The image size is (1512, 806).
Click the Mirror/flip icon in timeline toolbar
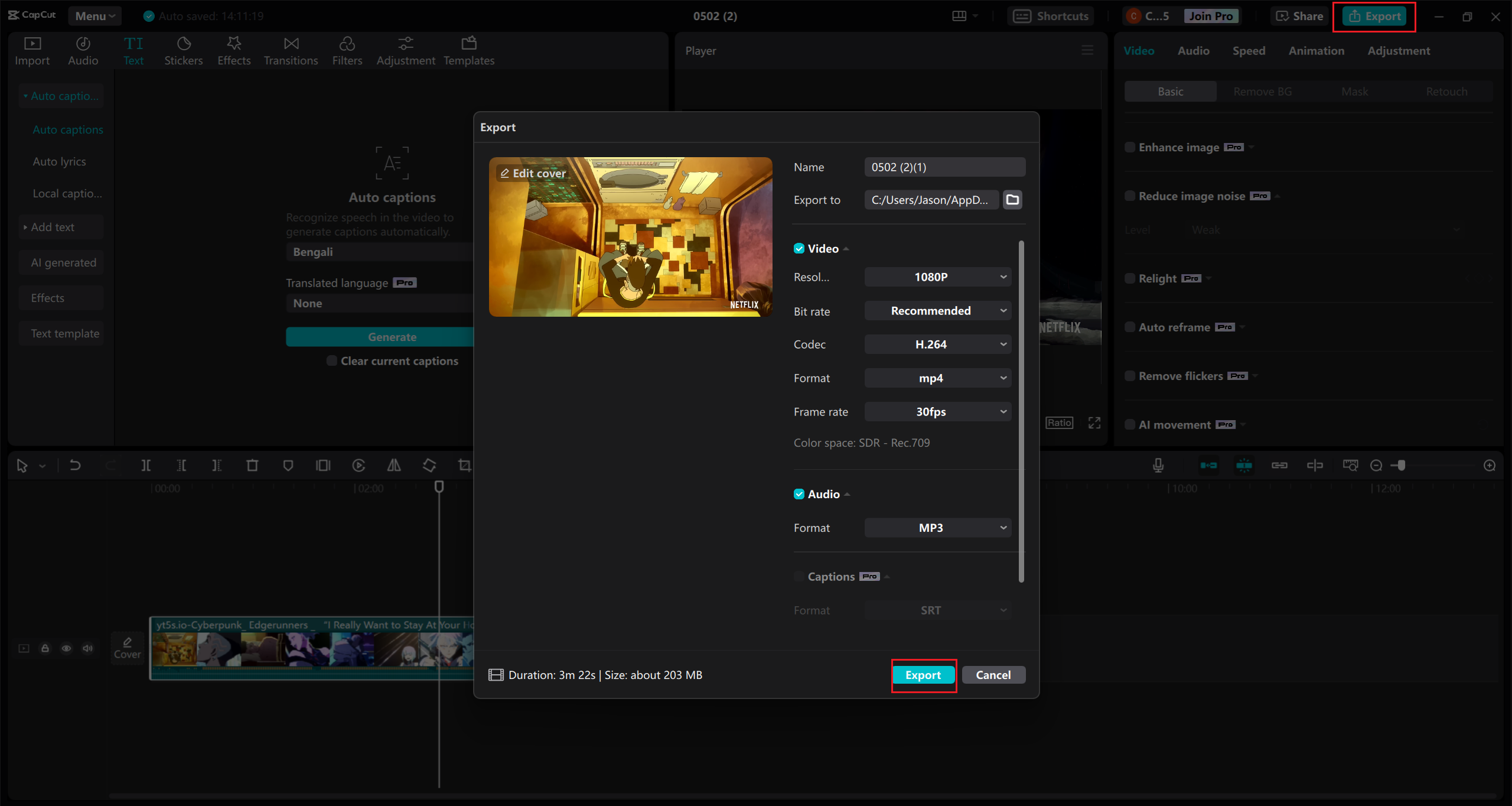[394, 465]
